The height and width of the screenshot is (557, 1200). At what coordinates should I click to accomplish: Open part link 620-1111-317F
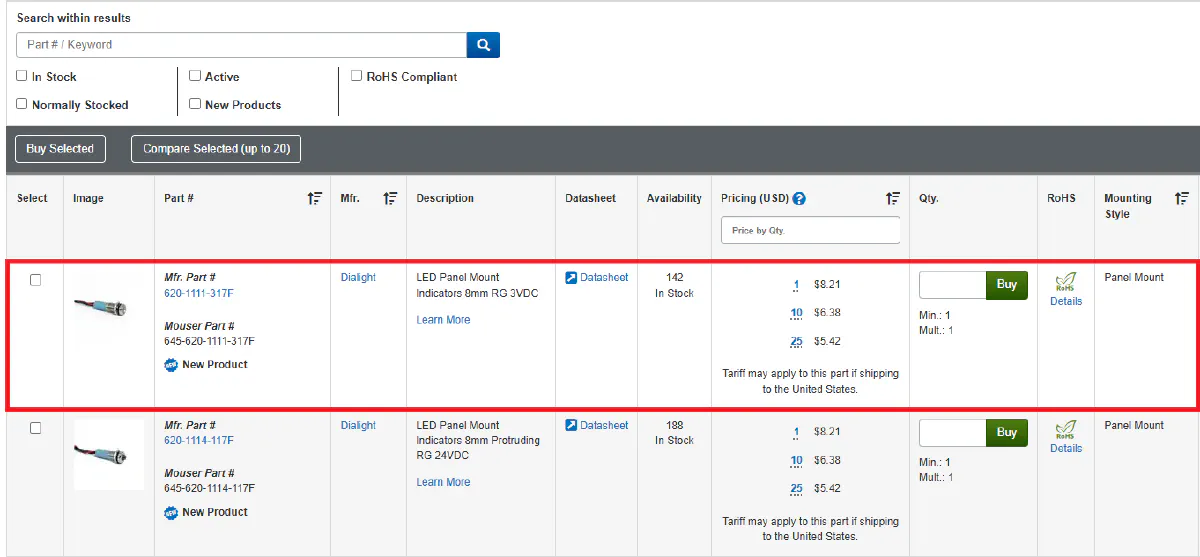coord(199,293)
